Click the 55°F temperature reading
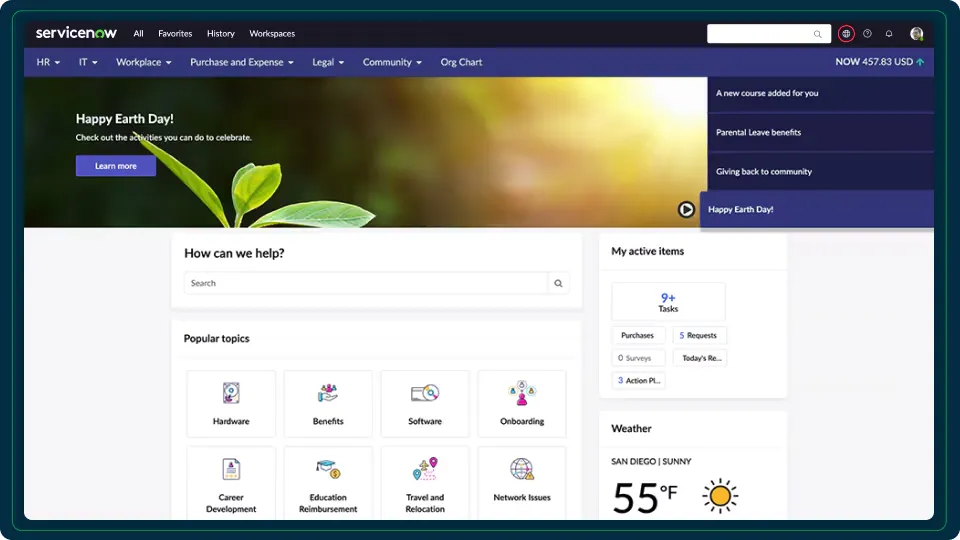 (645, 497)
